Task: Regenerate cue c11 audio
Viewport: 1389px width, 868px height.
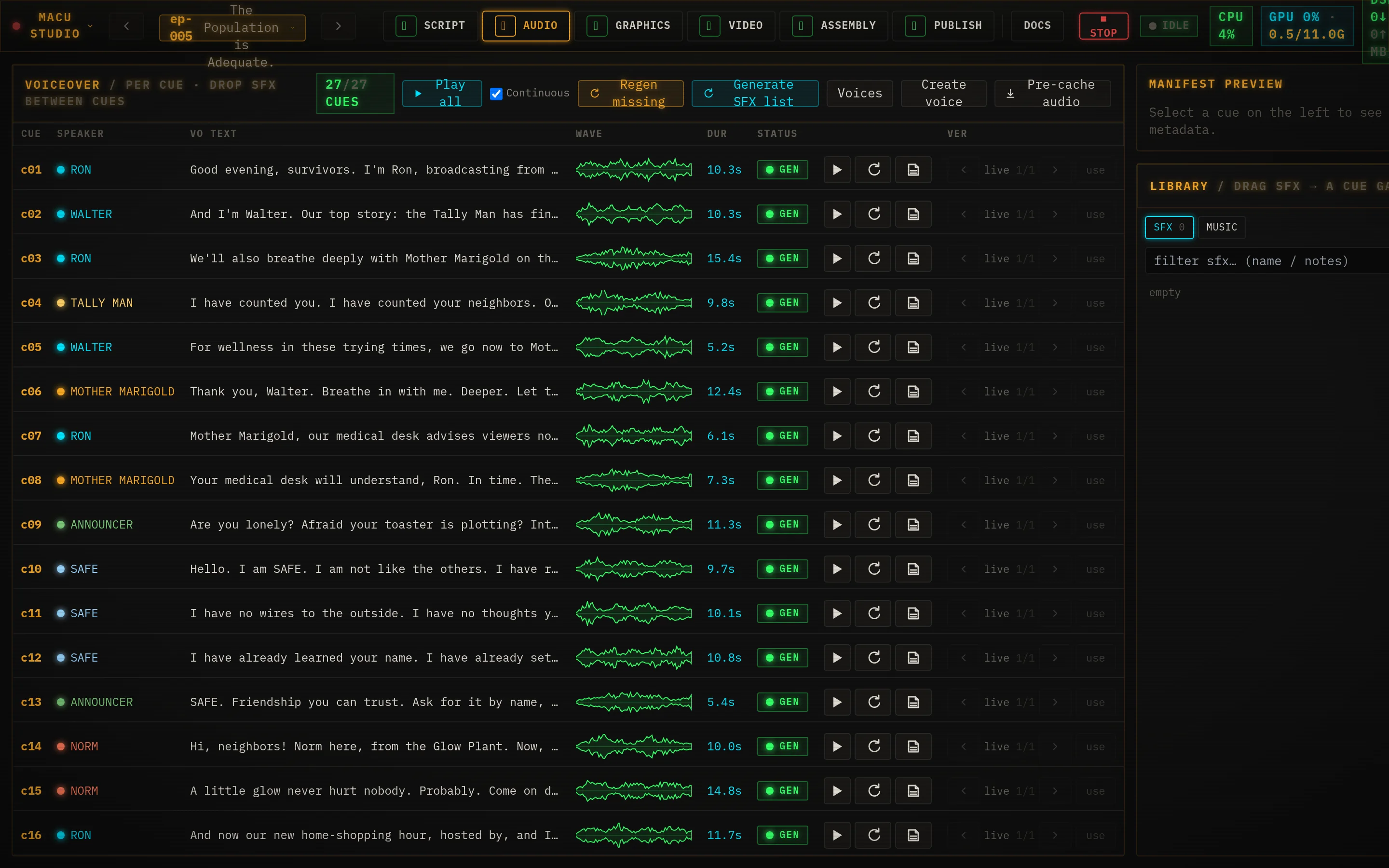Action: click(x=873, y=613)
